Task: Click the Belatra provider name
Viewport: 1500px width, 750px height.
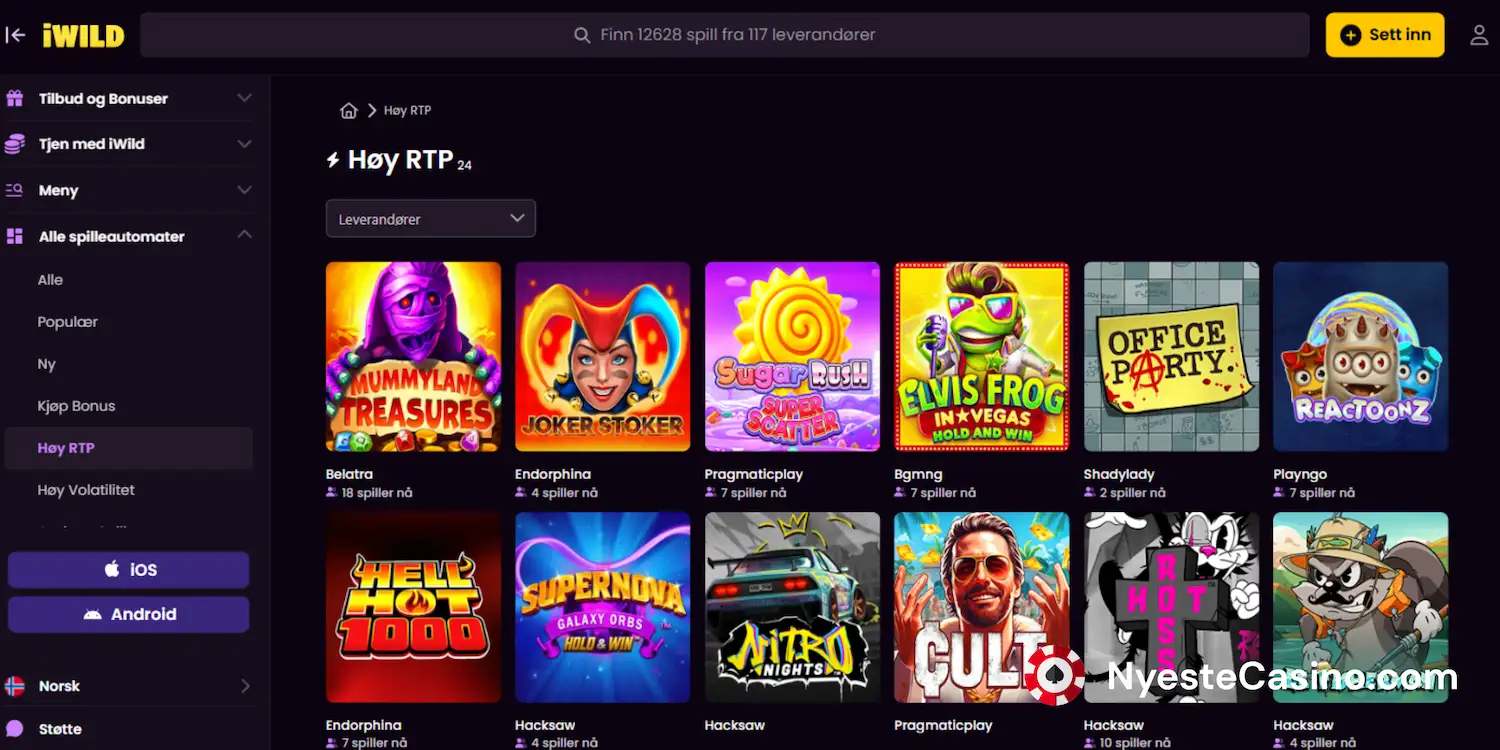Action: [x=349, y=474]
